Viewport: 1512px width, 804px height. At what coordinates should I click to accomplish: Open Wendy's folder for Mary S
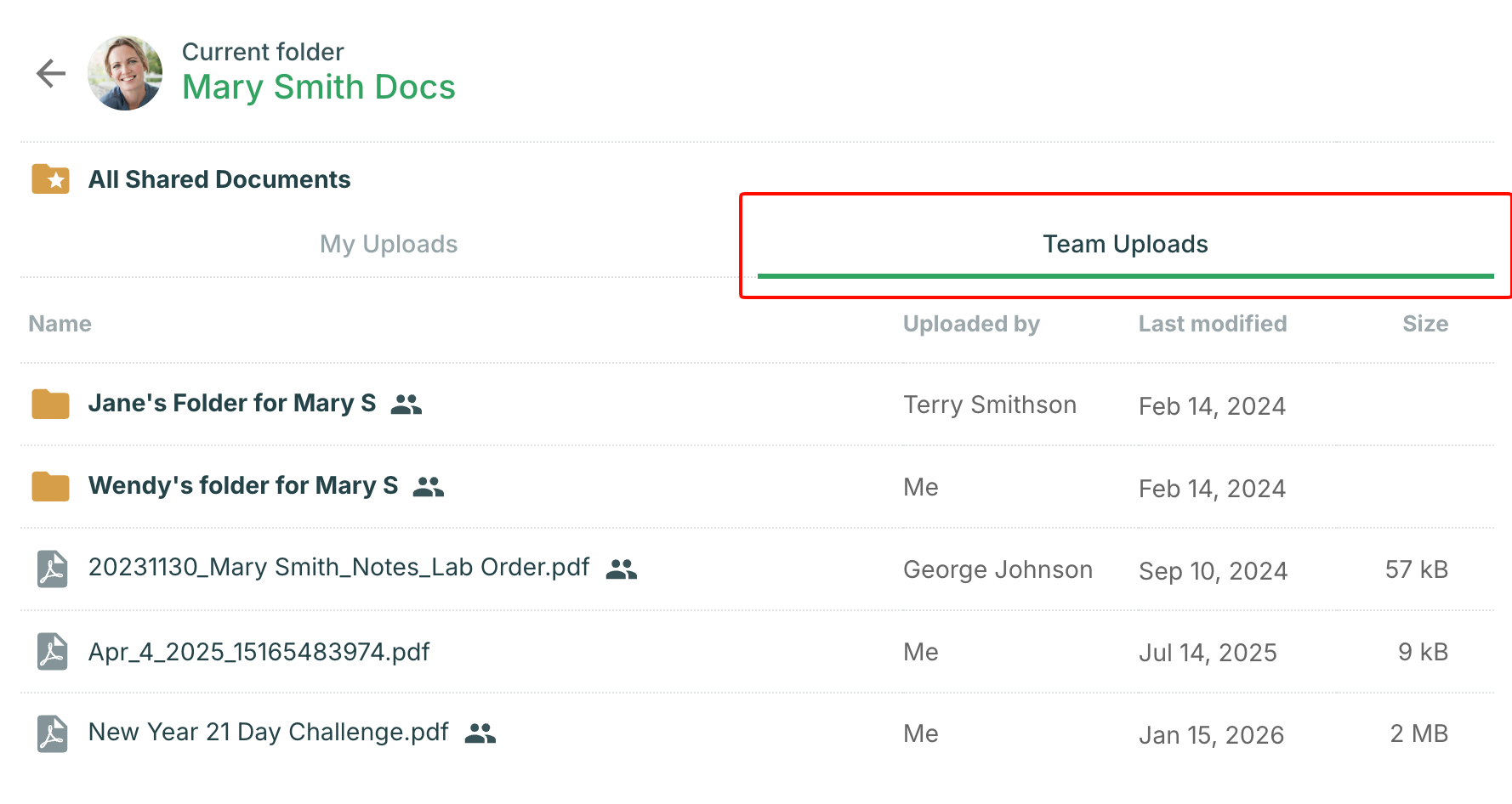tap(243, 485)
